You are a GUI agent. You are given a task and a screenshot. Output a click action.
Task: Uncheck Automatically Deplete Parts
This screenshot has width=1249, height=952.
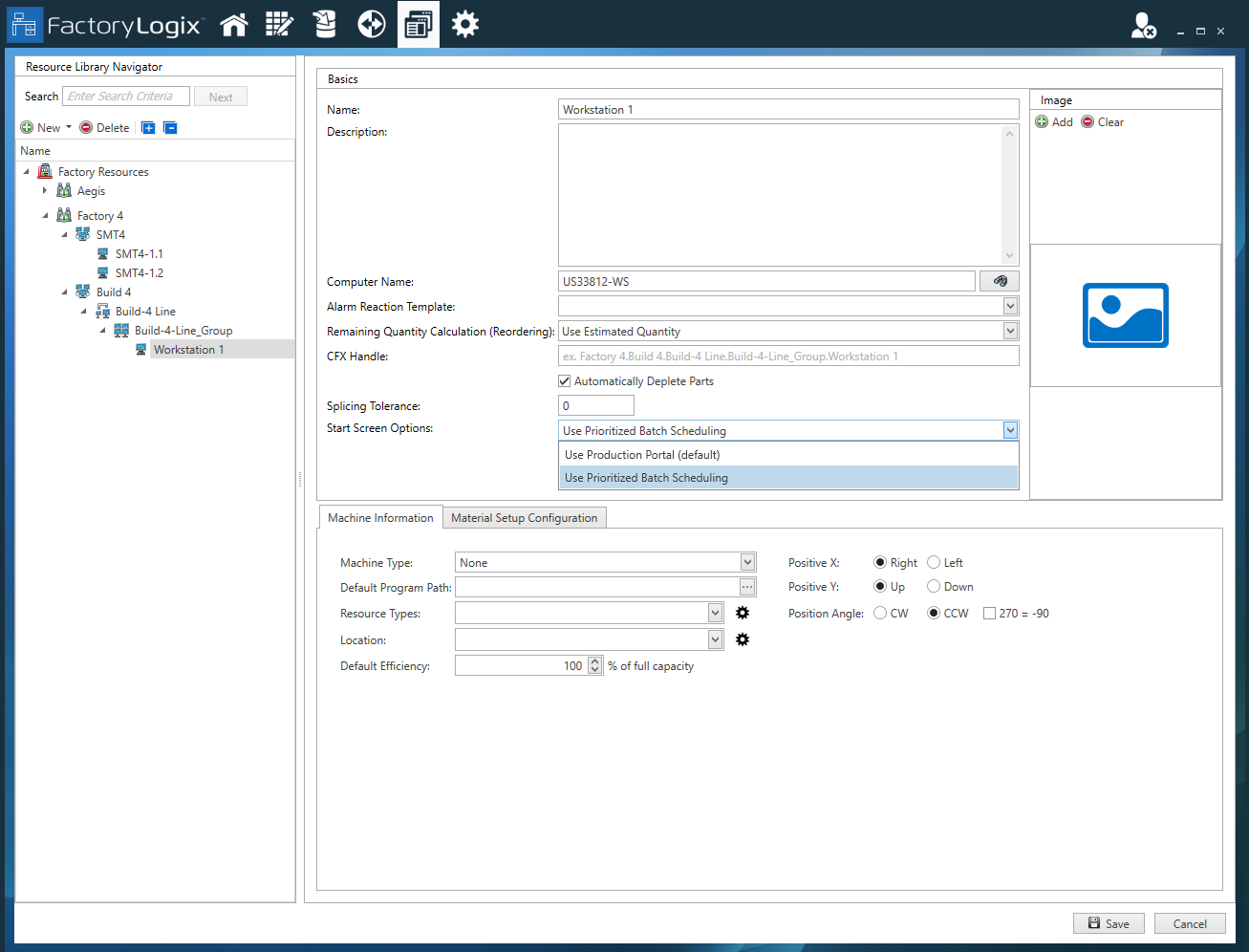pos(564,380)
